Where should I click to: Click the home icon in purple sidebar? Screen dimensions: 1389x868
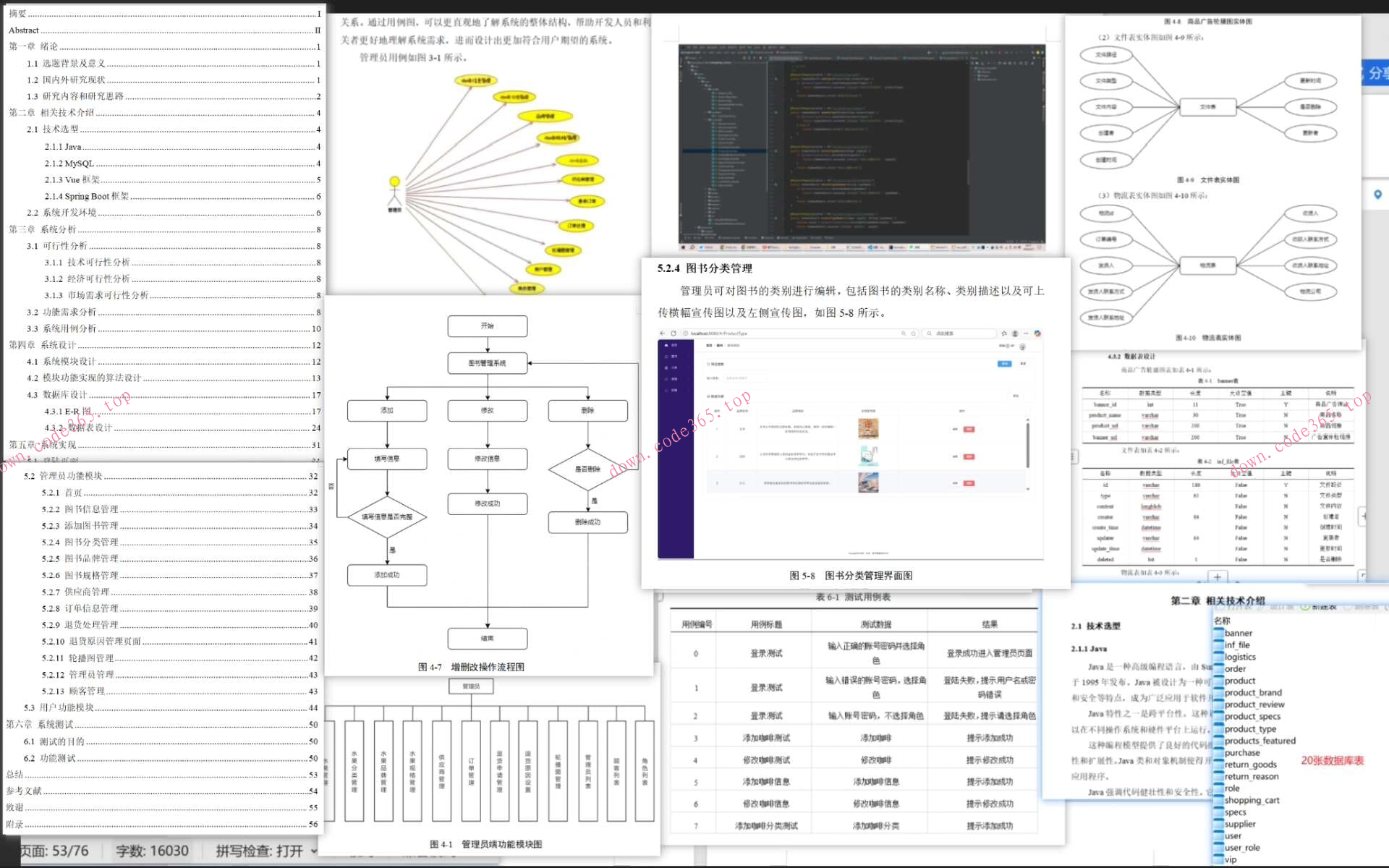tap(666, 346)
